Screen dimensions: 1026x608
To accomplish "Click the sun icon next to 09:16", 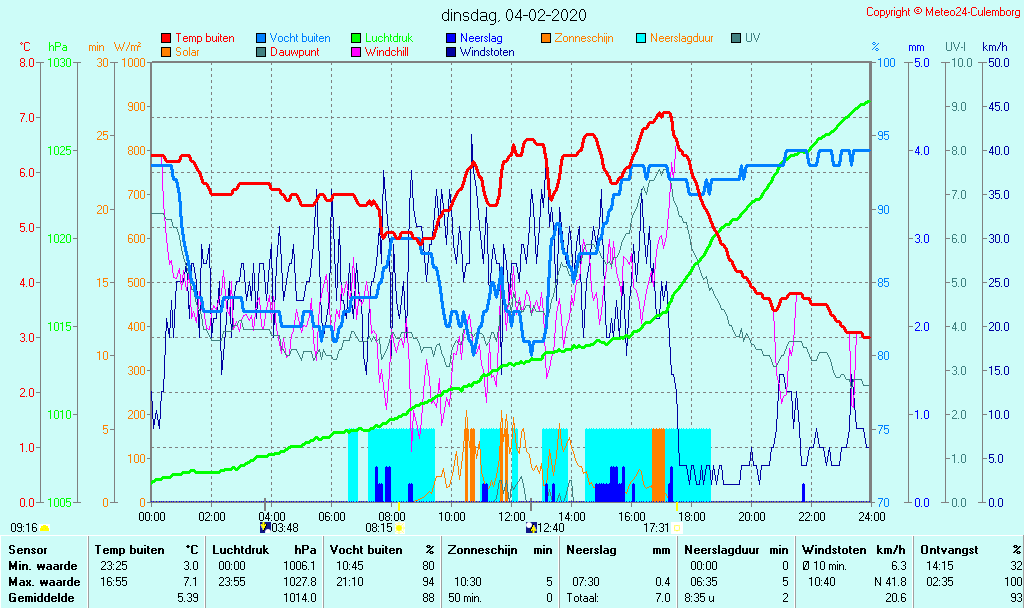I will point(45,527).
